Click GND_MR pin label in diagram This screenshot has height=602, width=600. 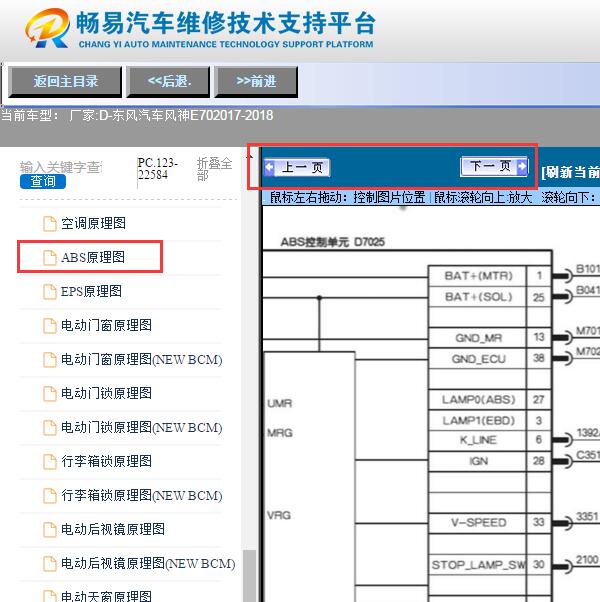click(x=478, y=338)
